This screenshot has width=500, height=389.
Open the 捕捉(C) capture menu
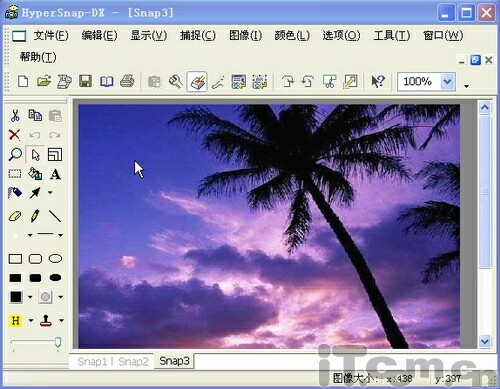(x=198, y=35)
